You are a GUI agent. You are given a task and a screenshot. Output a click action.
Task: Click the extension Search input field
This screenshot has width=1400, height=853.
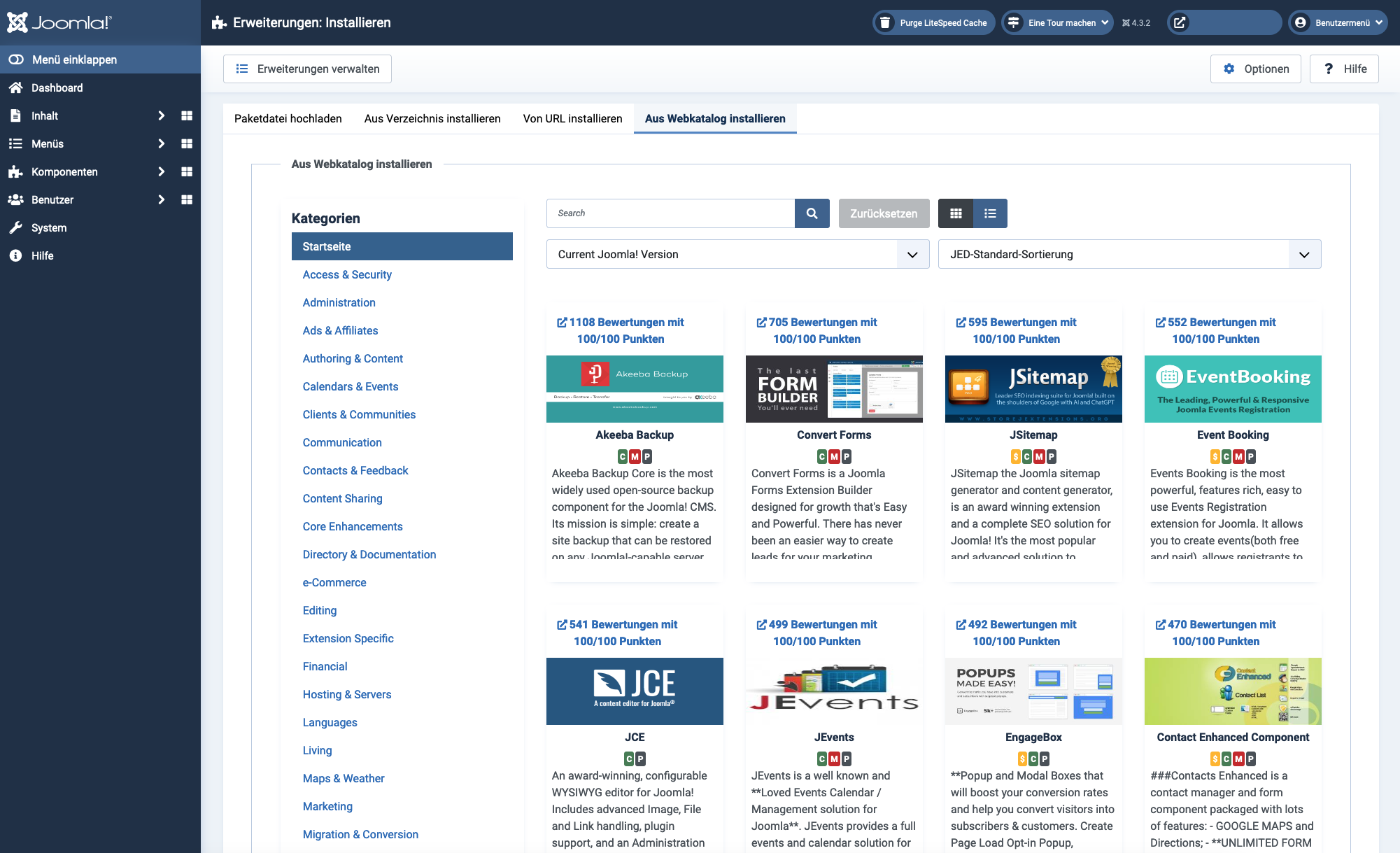pos(670,213)
